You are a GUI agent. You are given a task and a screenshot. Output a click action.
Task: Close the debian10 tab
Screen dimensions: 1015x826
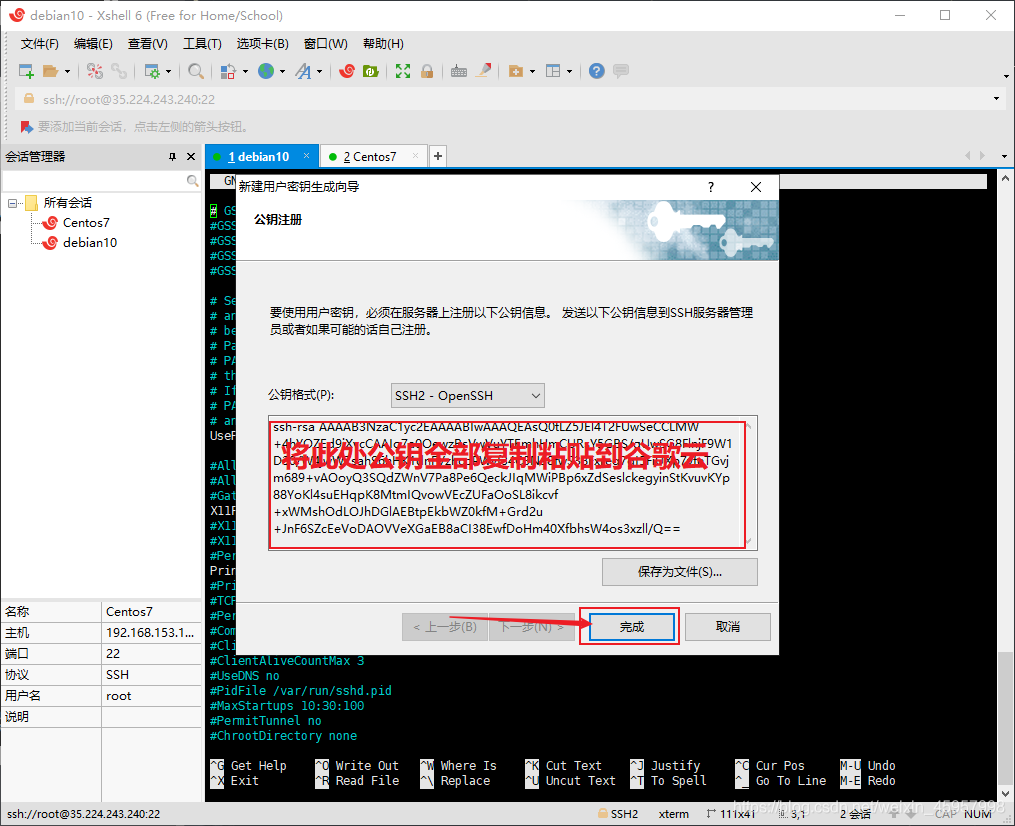[306, 156]
